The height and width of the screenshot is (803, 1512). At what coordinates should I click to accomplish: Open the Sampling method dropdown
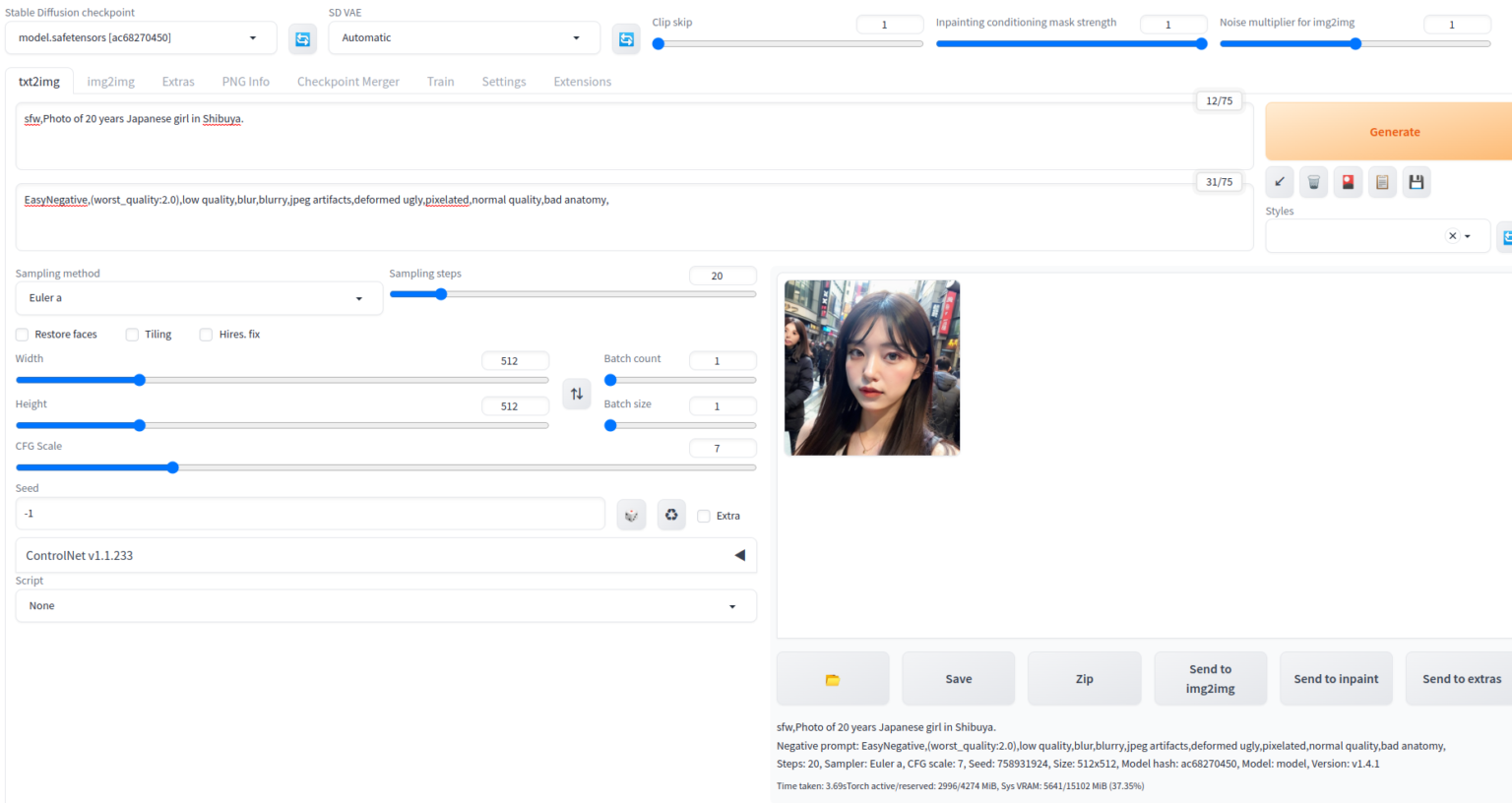[199, 298]
